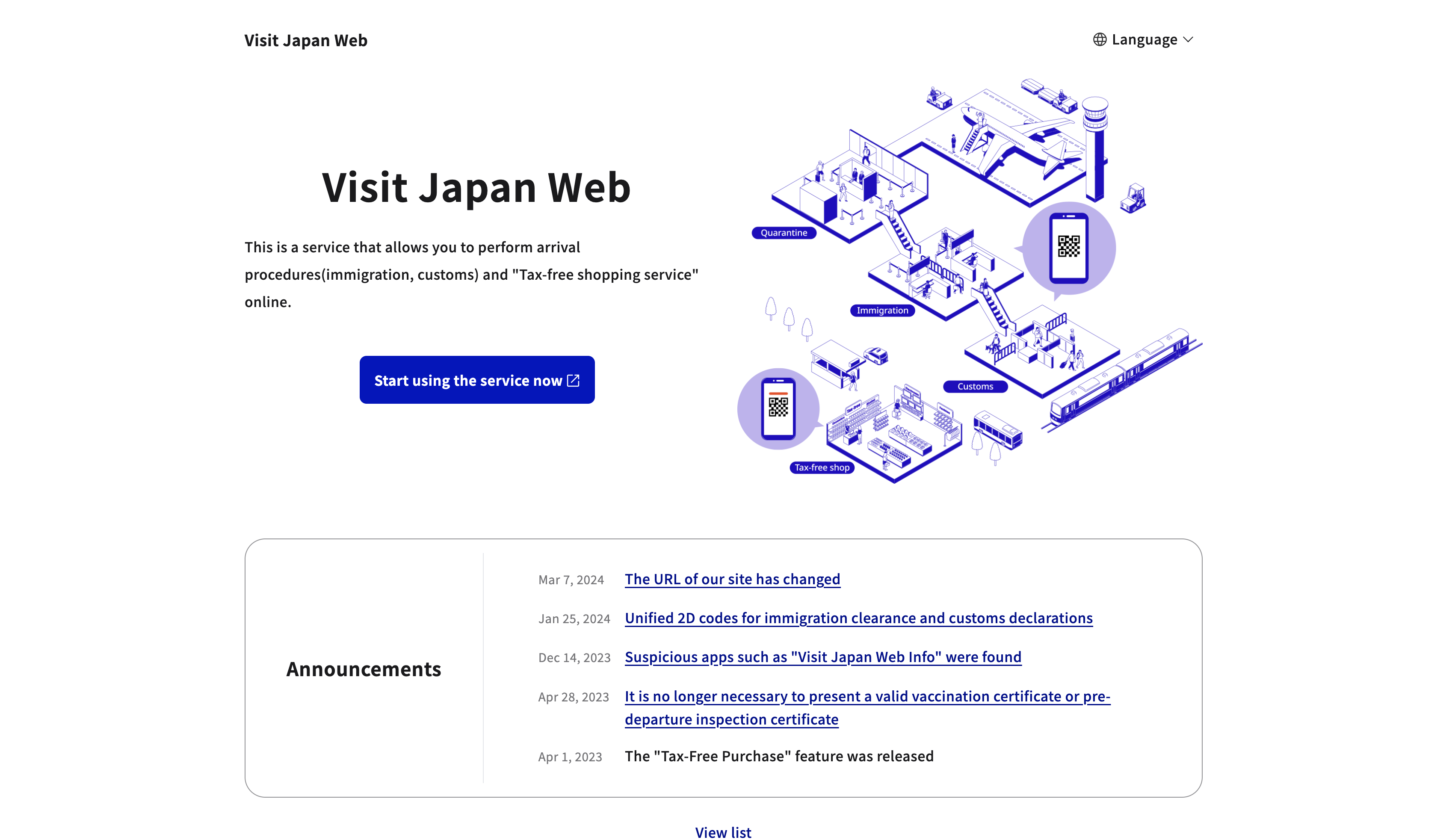Click the 'Dec 14, 2023' date text
This screenshot has width=1455, height=840.
click(x=574, y=658)
